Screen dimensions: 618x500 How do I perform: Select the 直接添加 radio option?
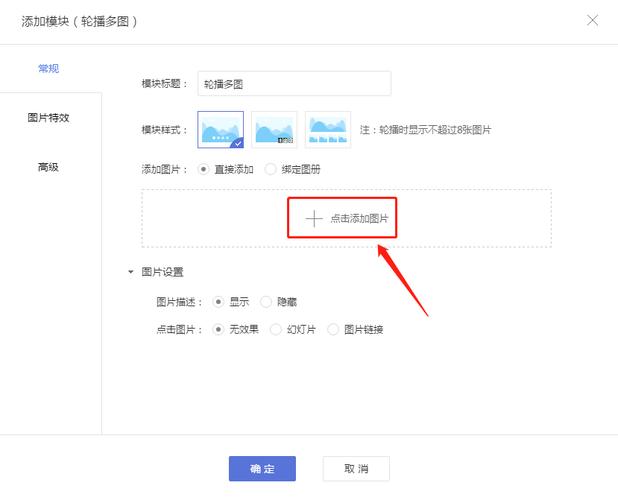pos(205,169)
